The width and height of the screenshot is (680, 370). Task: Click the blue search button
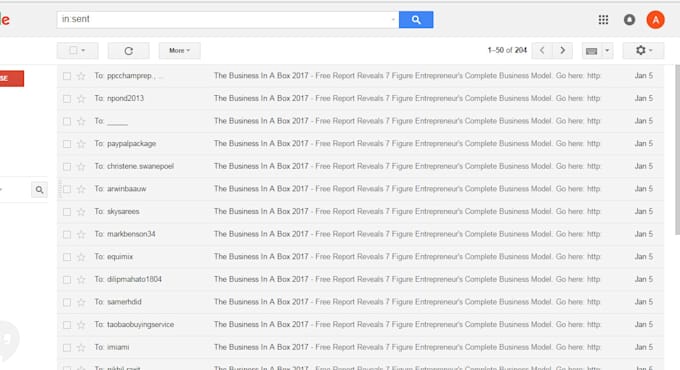click(x=415, y=20)
